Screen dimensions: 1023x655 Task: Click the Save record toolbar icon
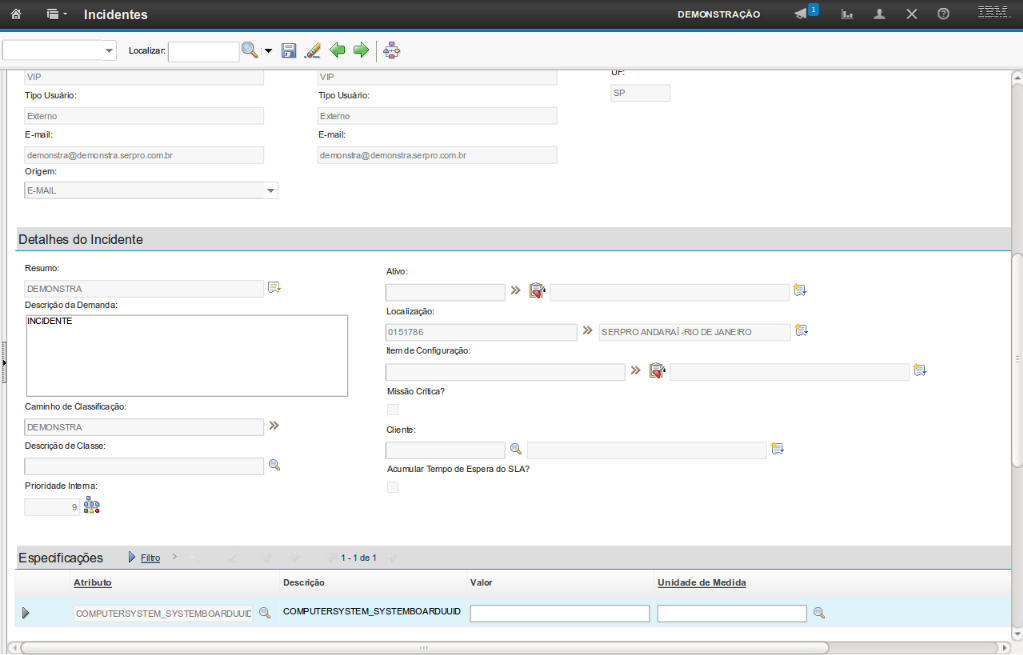(289, 50)
